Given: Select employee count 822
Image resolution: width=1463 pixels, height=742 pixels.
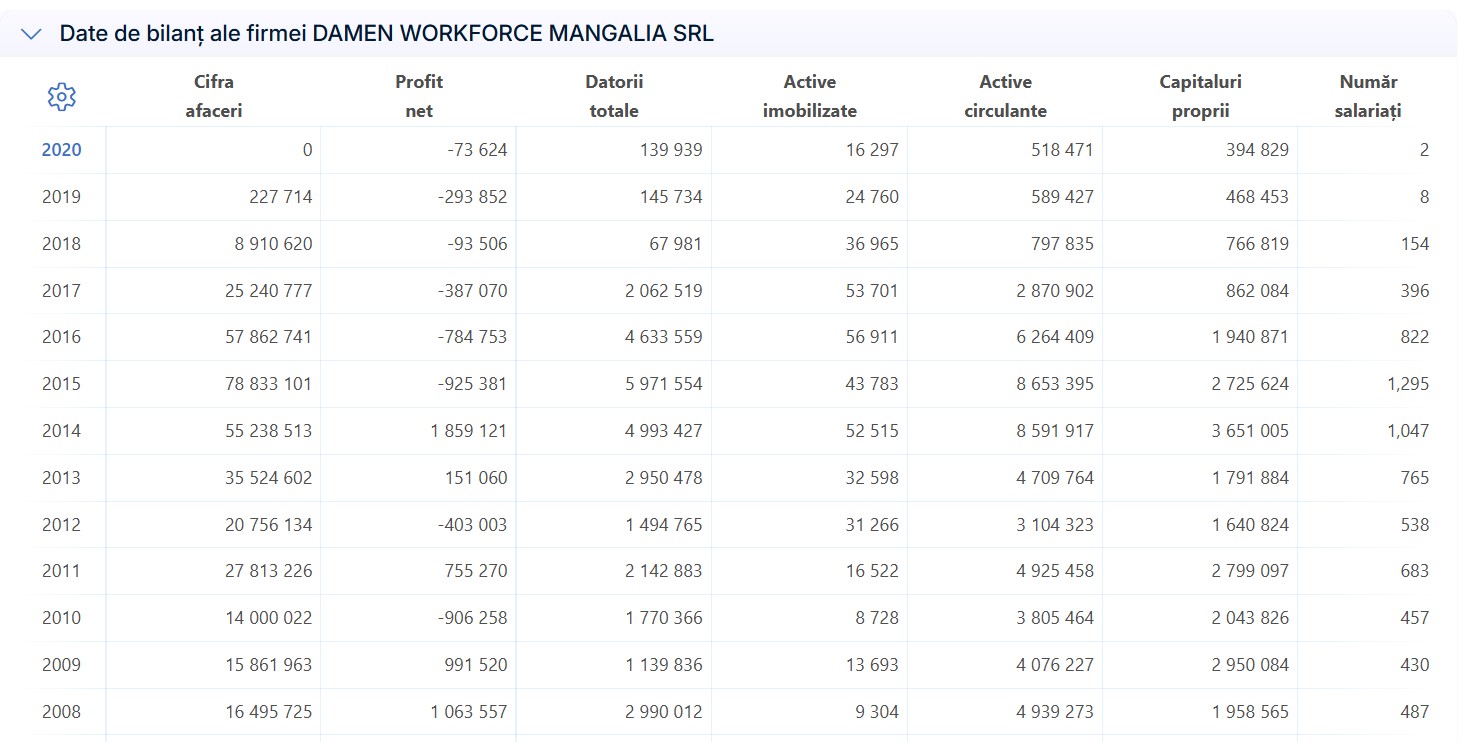Looking at the screenshot, I should click(1415, 337).
